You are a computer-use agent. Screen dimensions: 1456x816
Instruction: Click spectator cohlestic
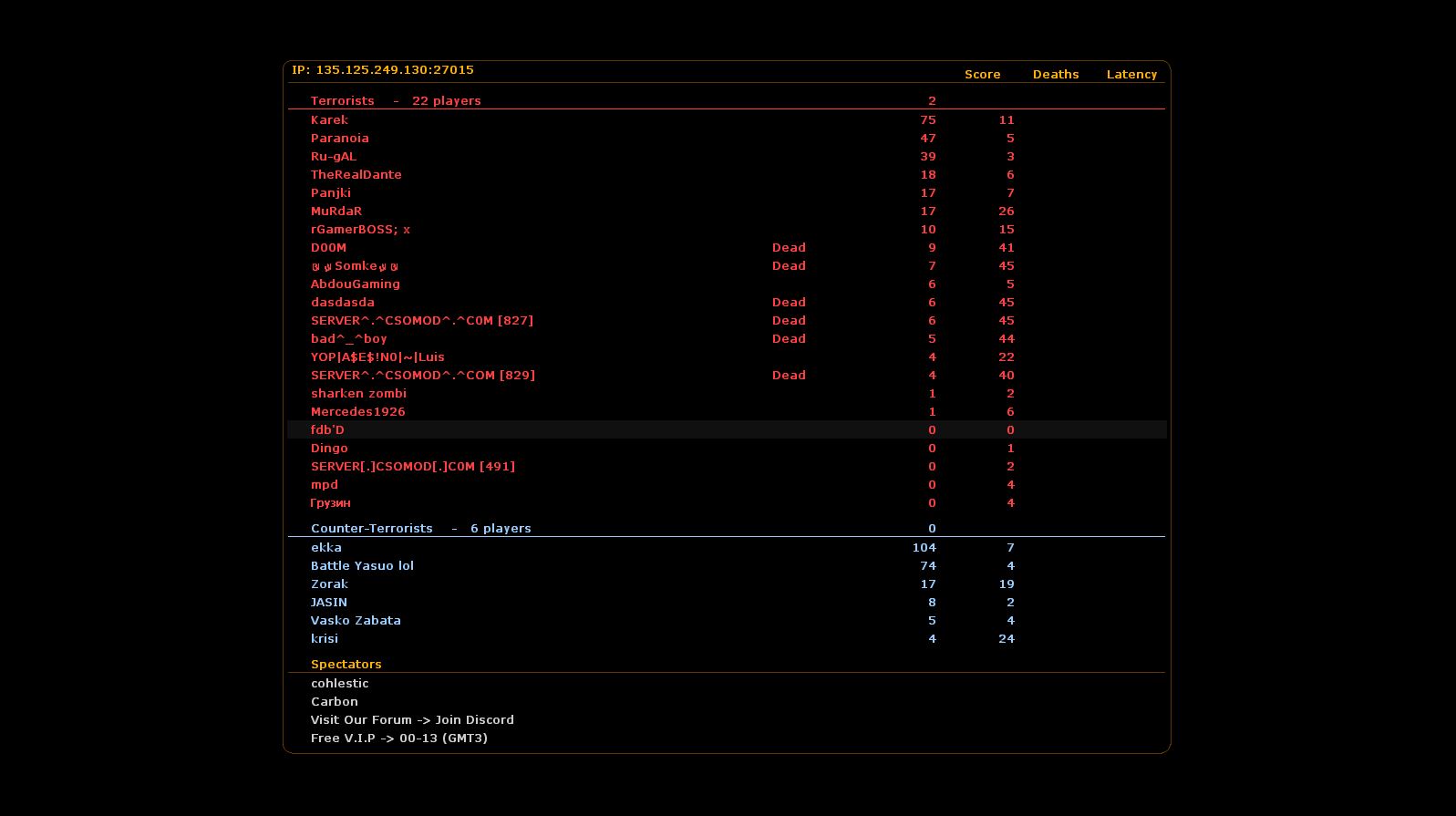pos(339,684)
